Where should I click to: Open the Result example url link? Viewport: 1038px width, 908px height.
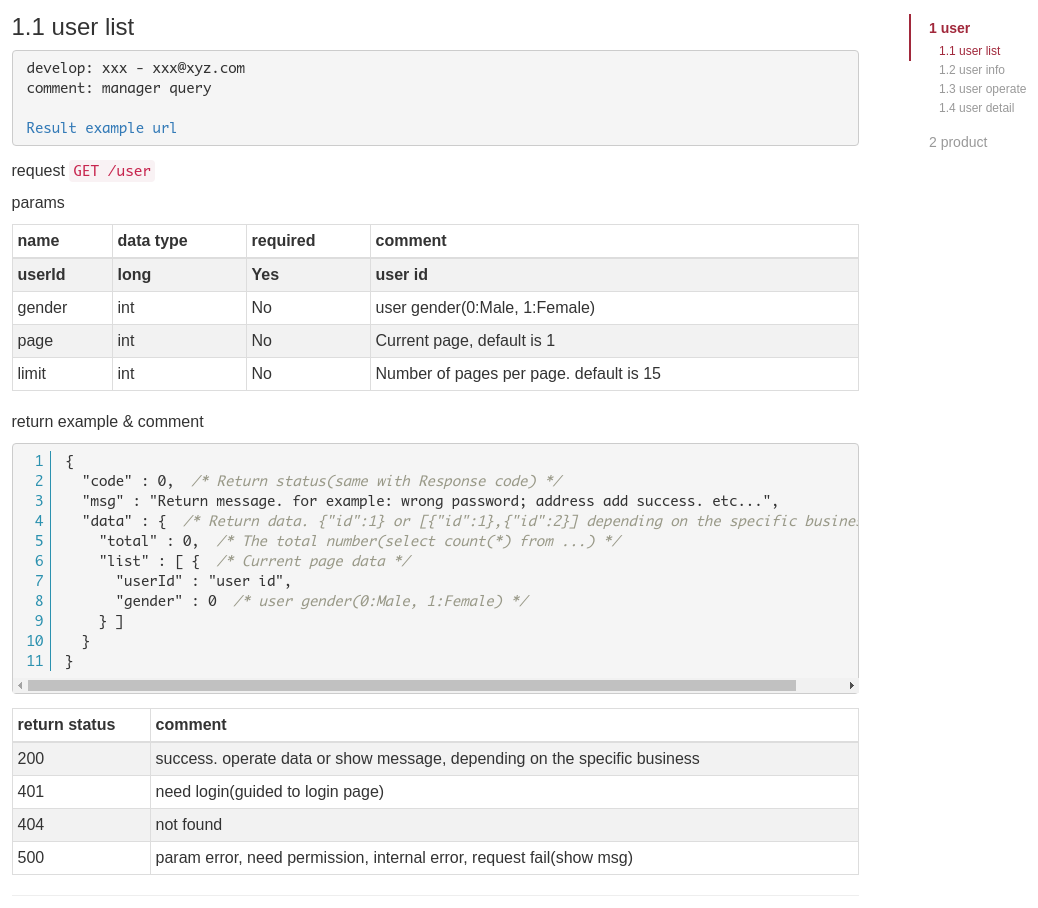coord(101,128)
